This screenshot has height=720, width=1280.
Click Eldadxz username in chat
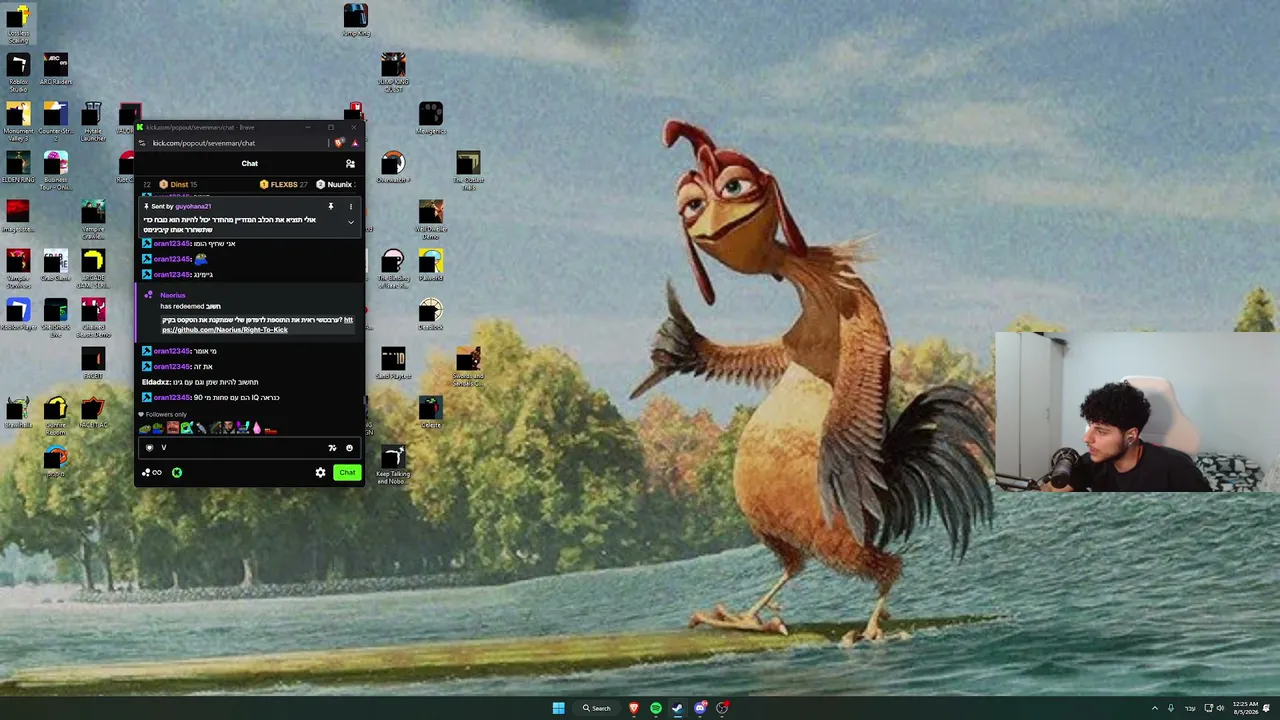(157, 382)
